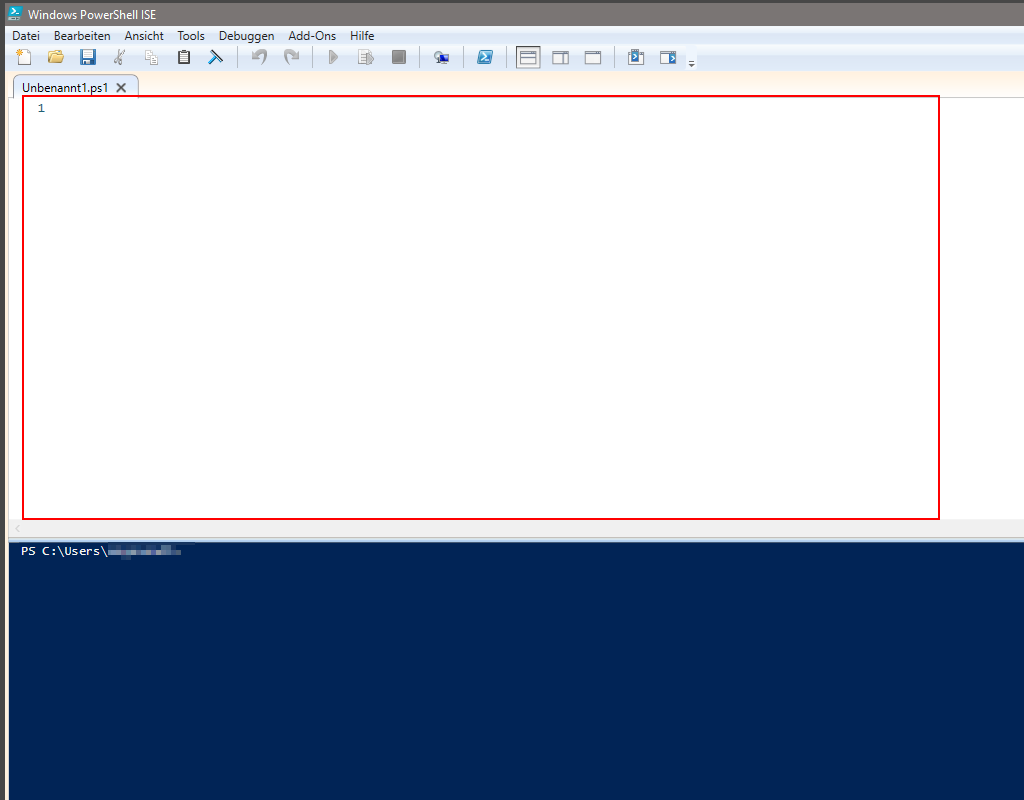Expand the toolbar overflow arrow
Viewport: 1024px width, 800px height.
click(x=691, y=63)
